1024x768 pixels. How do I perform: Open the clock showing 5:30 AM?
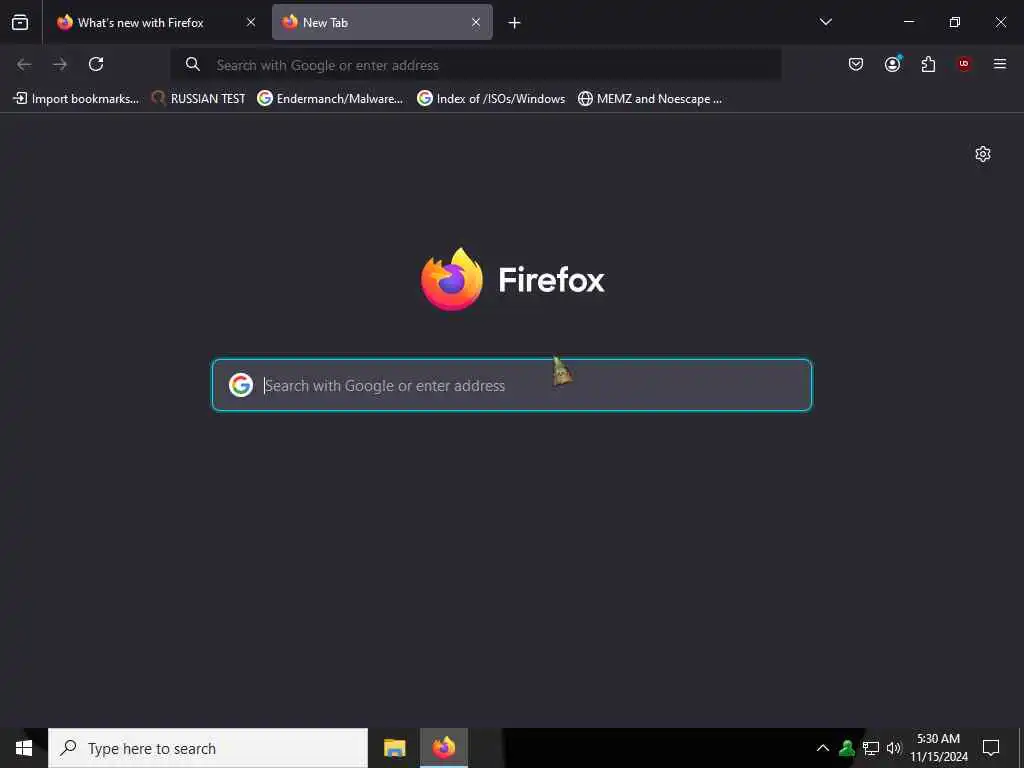coord(939,748)
